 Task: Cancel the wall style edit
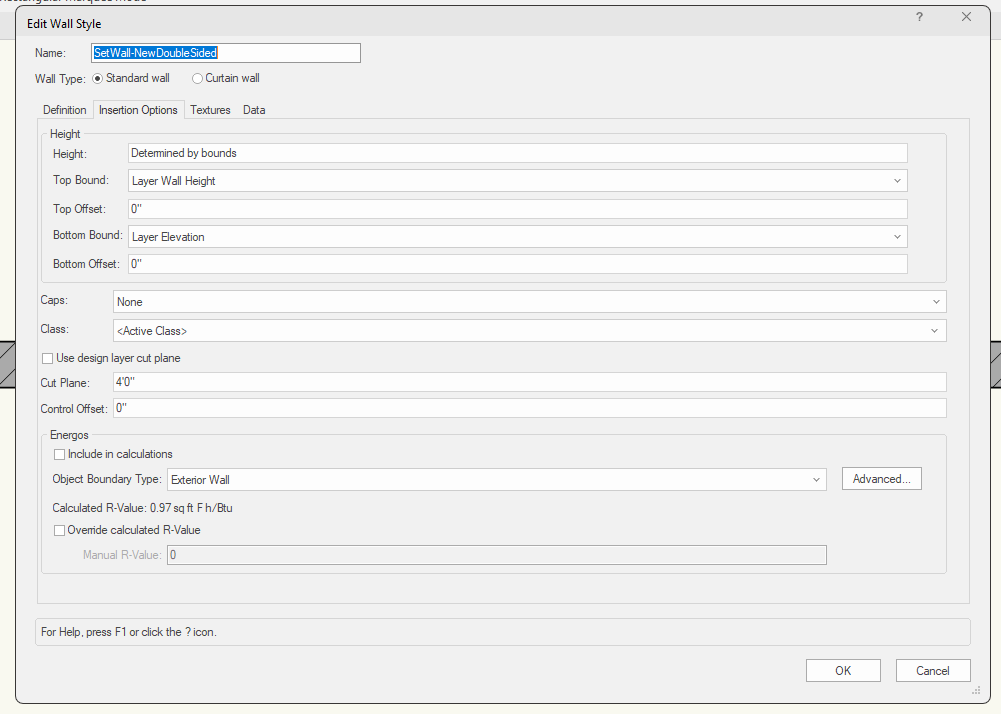(933, 671)
